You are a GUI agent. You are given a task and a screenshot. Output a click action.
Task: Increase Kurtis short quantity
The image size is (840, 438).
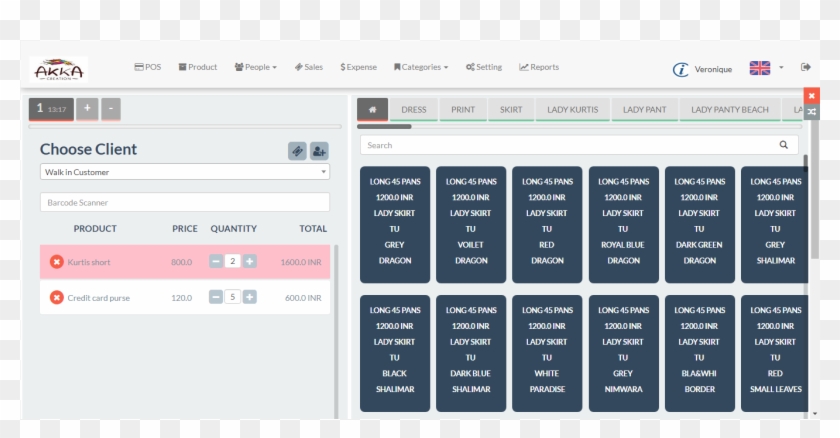(250, 261)
